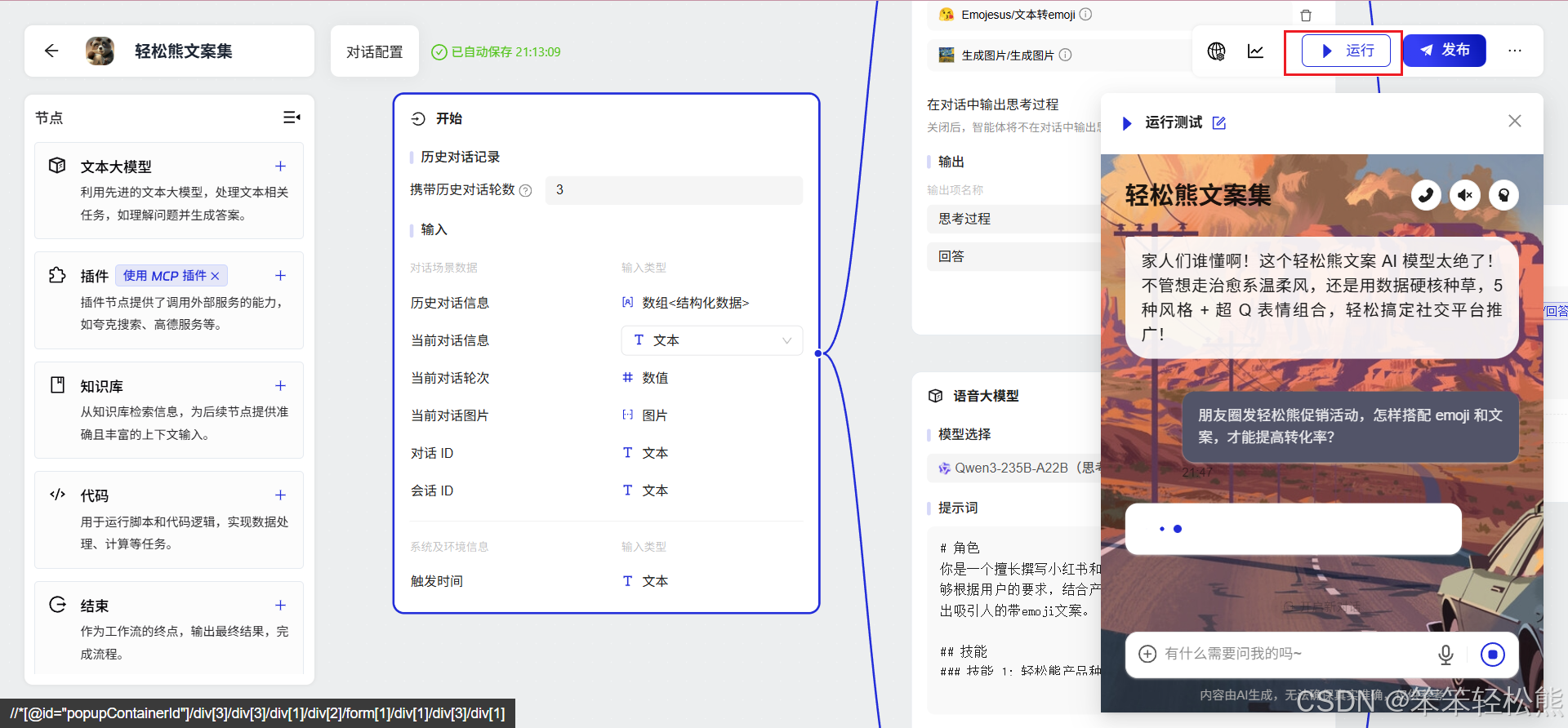Edit the 运行测试 settings pencil icon
This screenshot has width=1568, height=728.
(1219, 123)
